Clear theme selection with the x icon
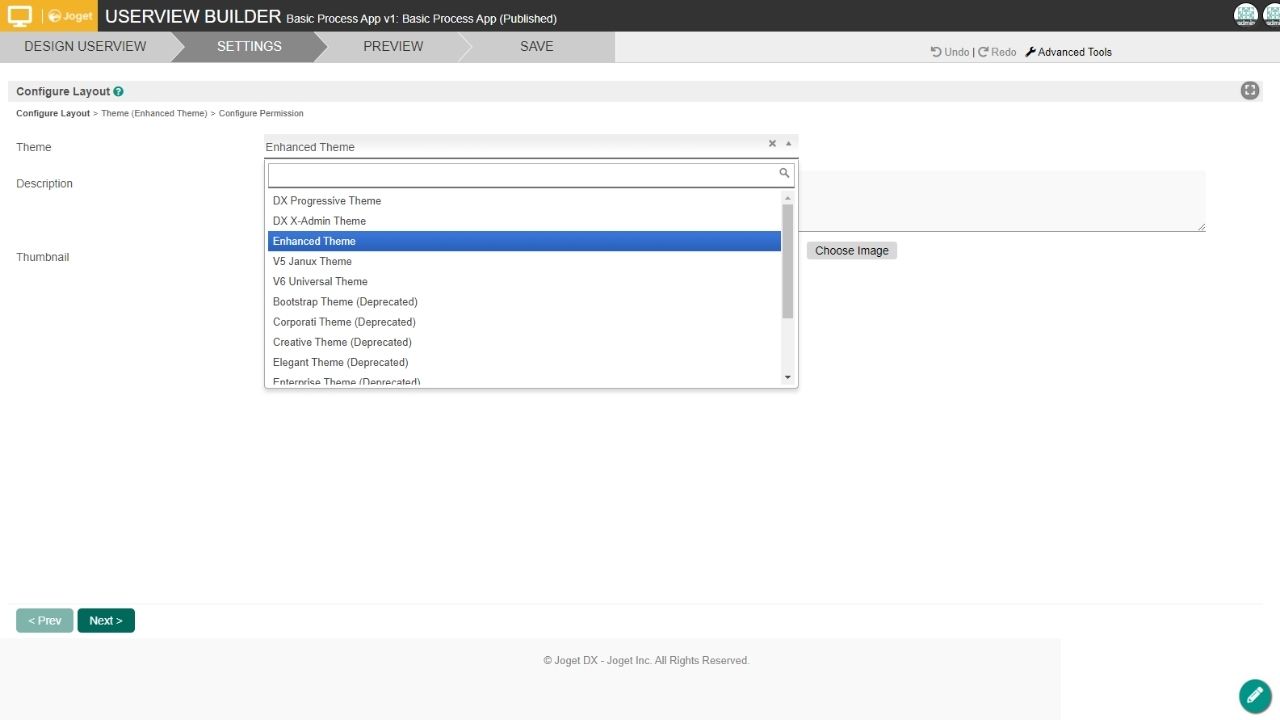Image resolution: width=1280 pixels, height=720 pixels. [x=772, y=144]
